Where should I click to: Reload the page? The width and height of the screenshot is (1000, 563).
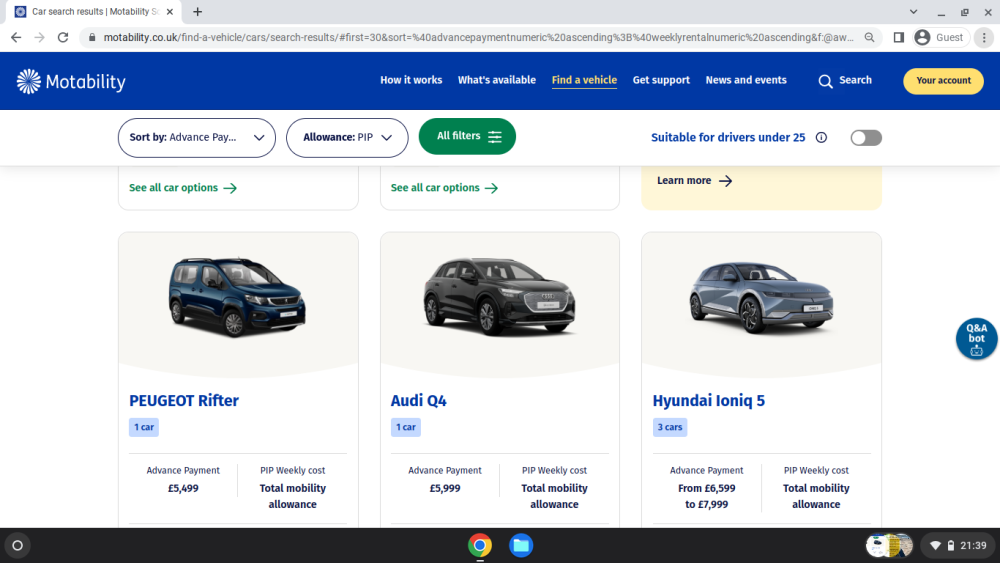[62, 38]
